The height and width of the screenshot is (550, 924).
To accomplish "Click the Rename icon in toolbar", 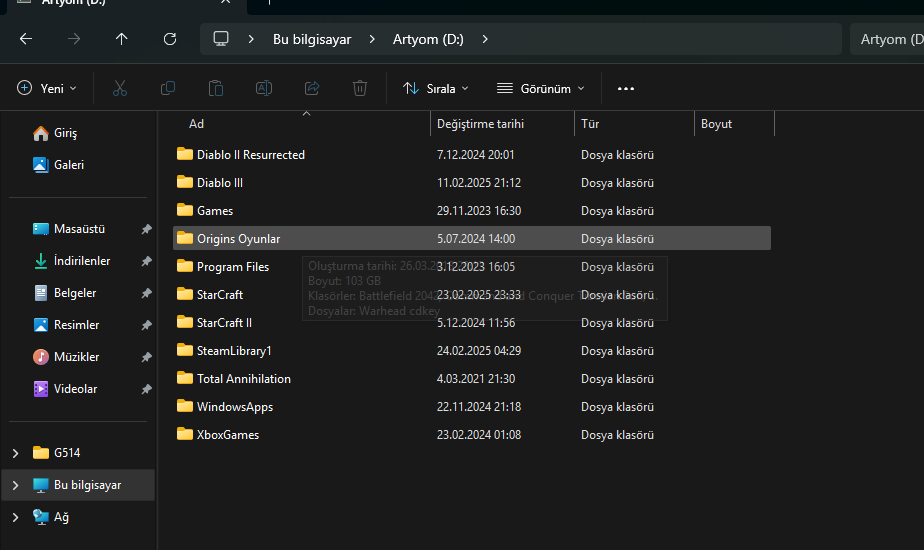I will point(264,88).
